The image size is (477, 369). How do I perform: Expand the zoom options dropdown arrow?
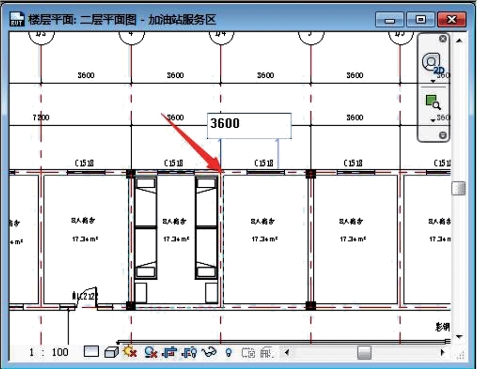click(433, 120)
